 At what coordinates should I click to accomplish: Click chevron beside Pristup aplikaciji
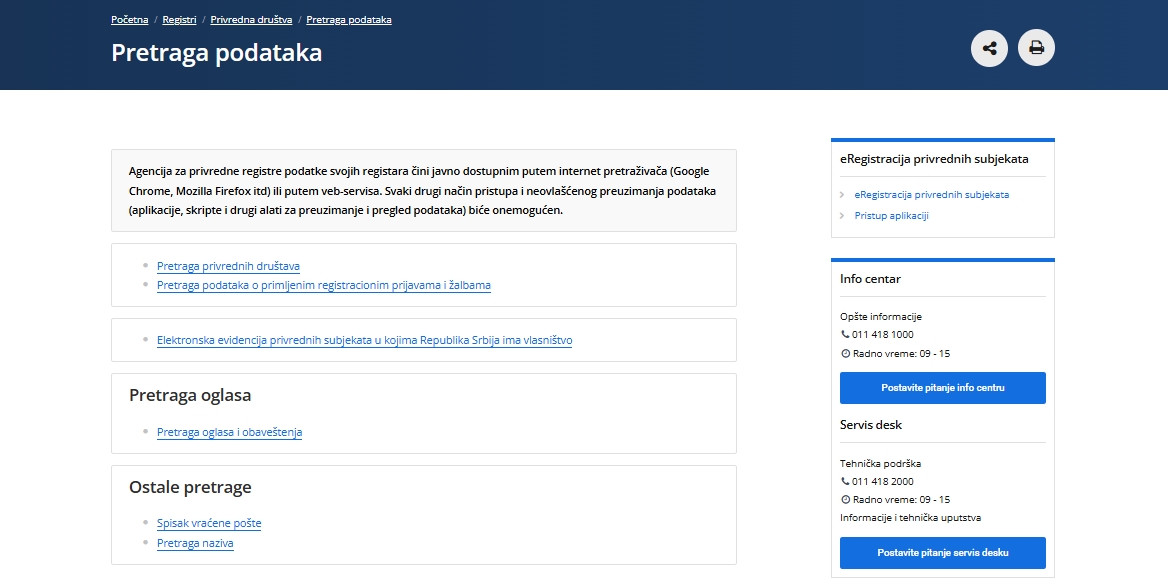point(843,216)
